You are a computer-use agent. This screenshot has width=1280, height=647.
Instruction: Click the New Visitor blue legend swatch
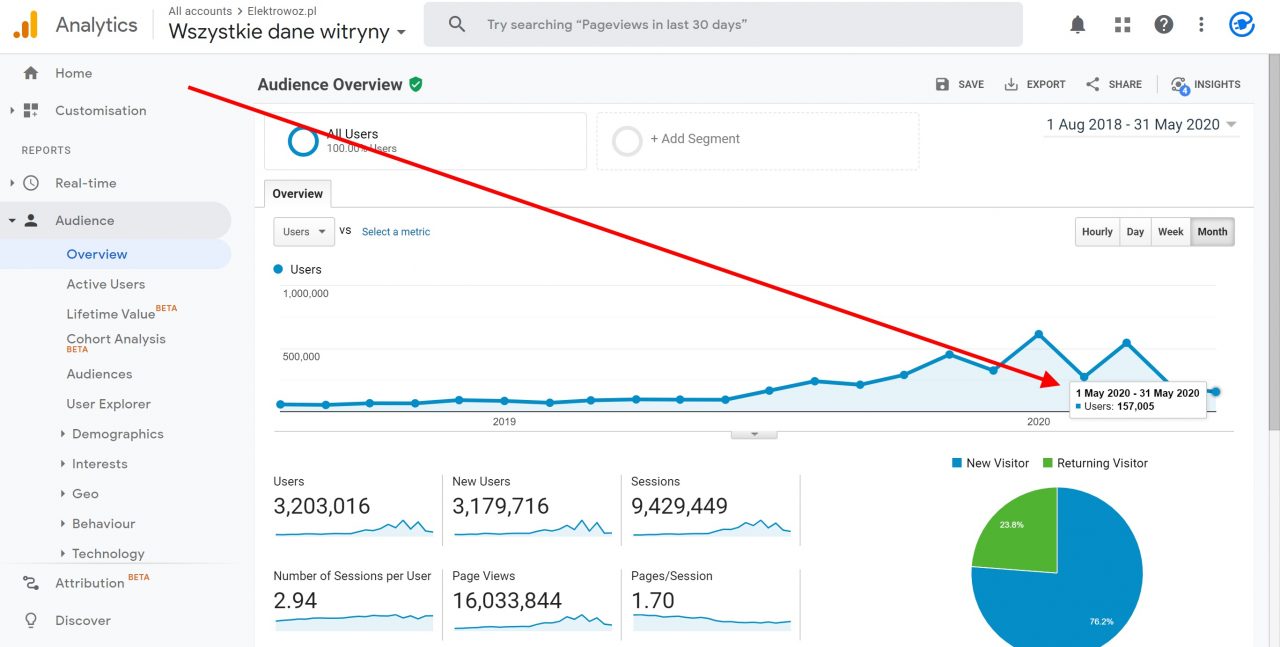coord(957,463)
